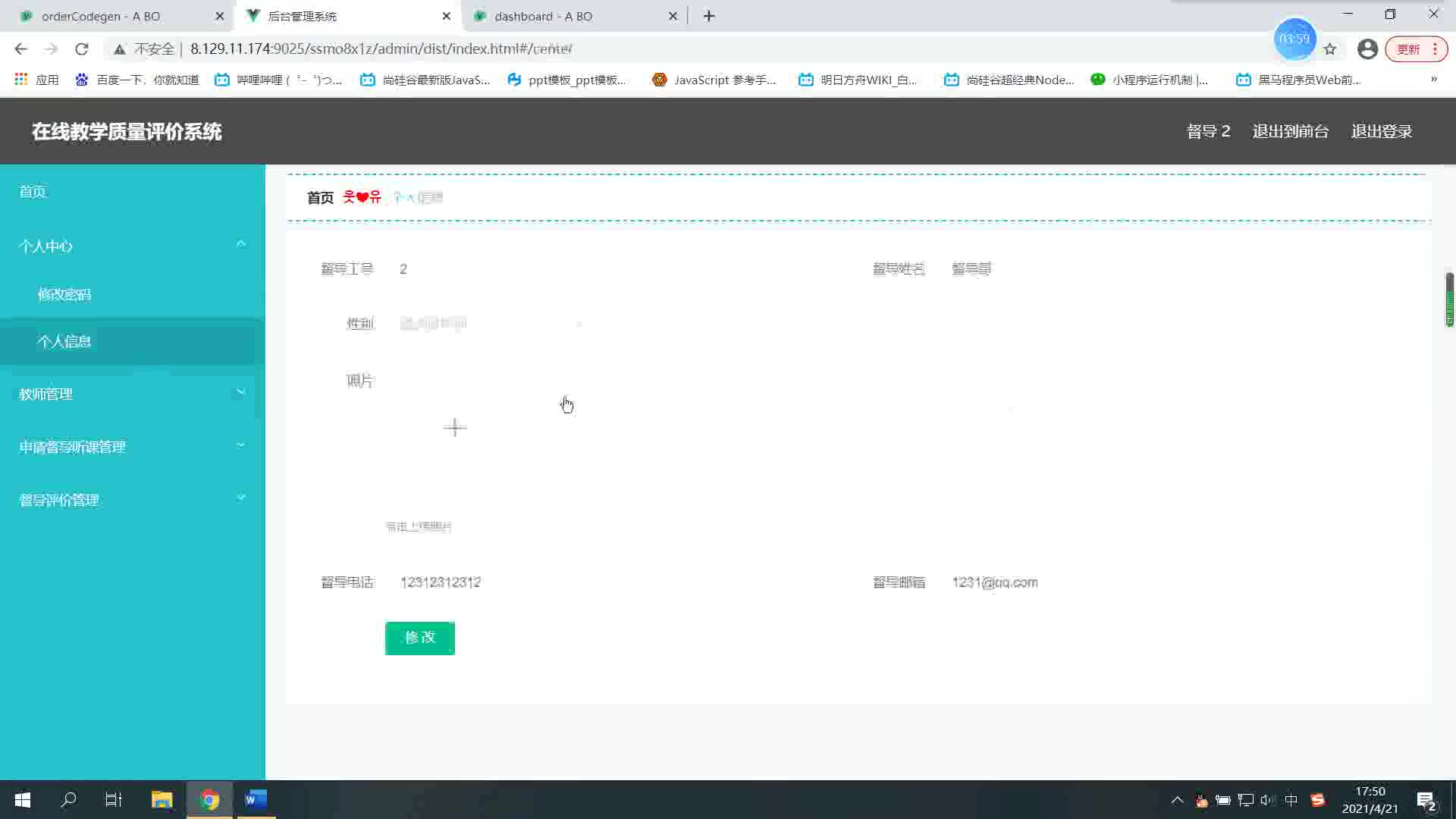The width and height of the screenshot is (1456, 819).
Task: Open new browser tab with plus icon
Action: [709, 16]
